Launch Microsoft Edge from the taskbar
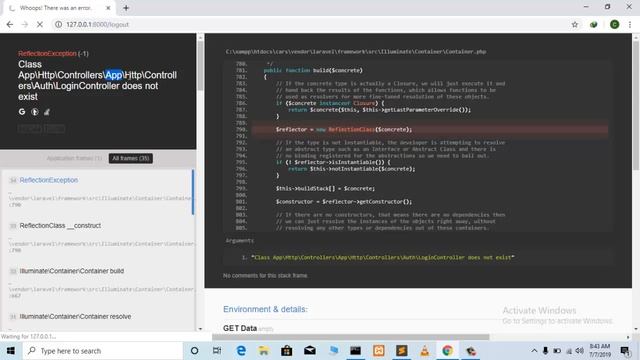Image resolution: width=640 pixels, height=360 pixels. (241, 351)
